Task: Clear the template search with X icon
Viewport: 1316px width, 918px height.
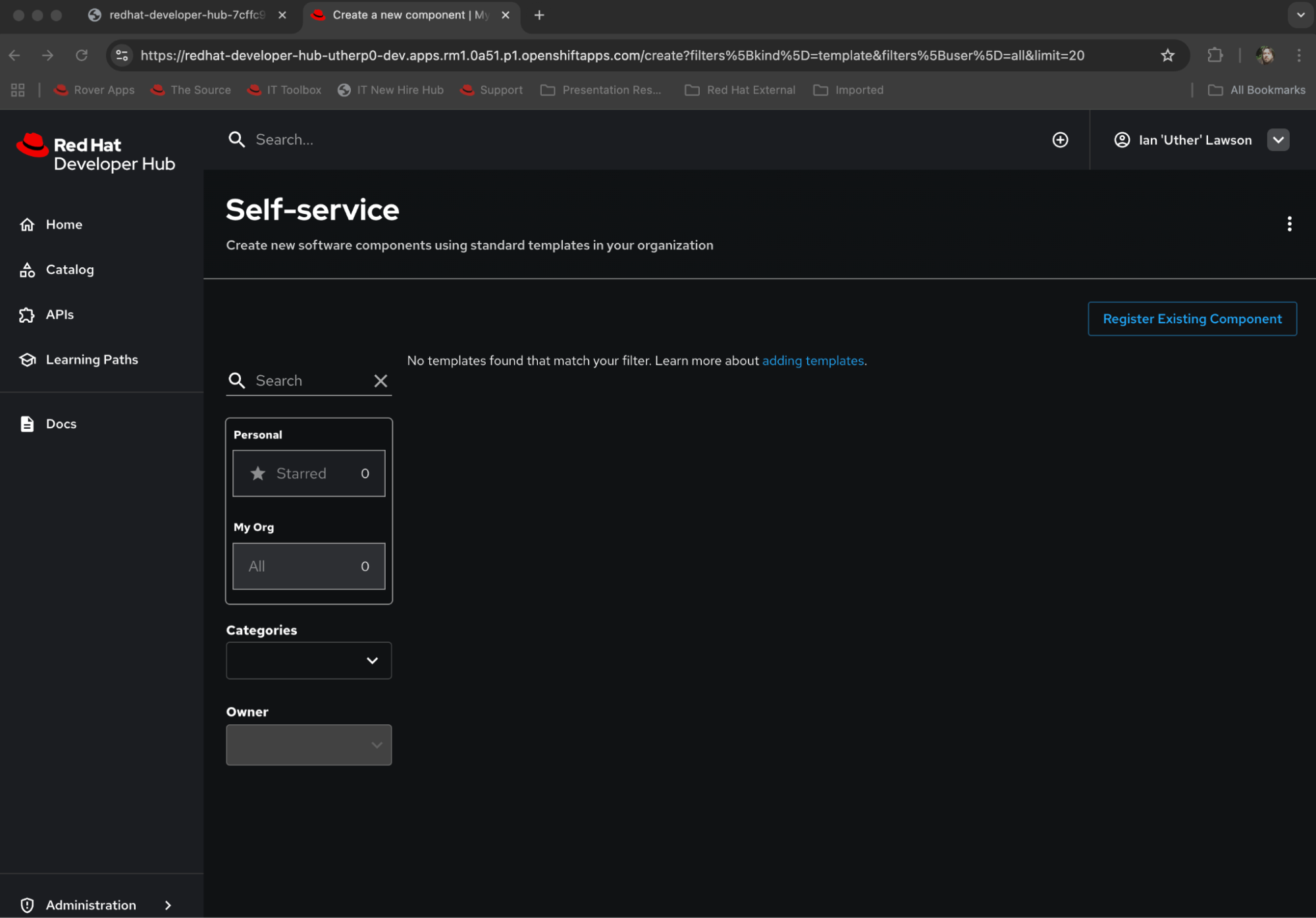Action: pyautogui.click(x=381, y=381)
